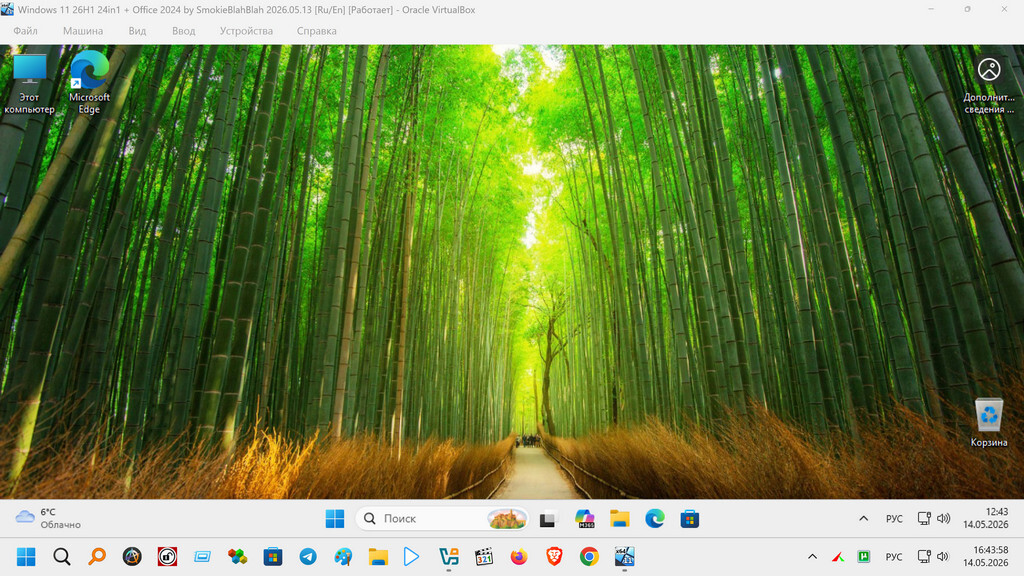Open the Вид menu in VirtualBox
Viewport: 1024px width, 576px height.
click(137, 31)
